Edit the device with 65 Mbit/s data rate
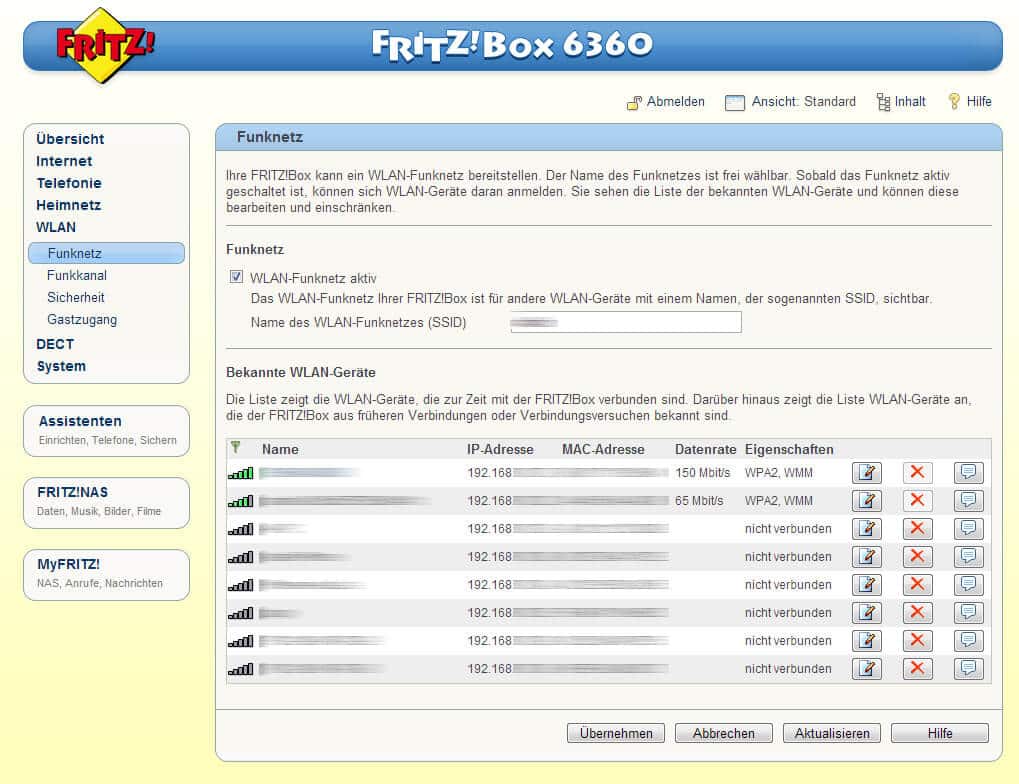The width and height of the screenshot is (1019, 784). point(866,501)
